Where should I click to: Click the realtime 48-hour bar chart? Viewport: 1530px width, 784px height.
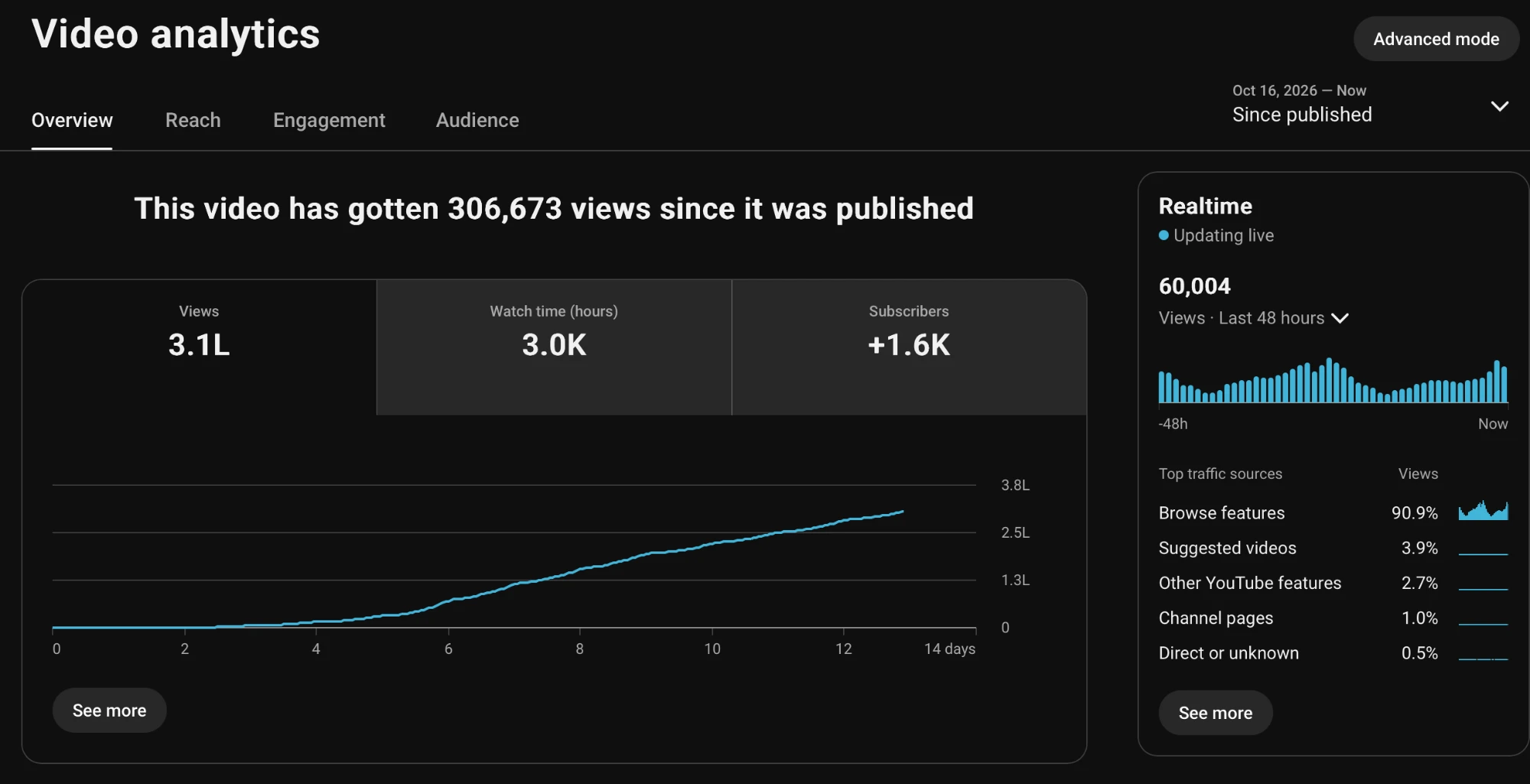click(x=1333, y=381)
